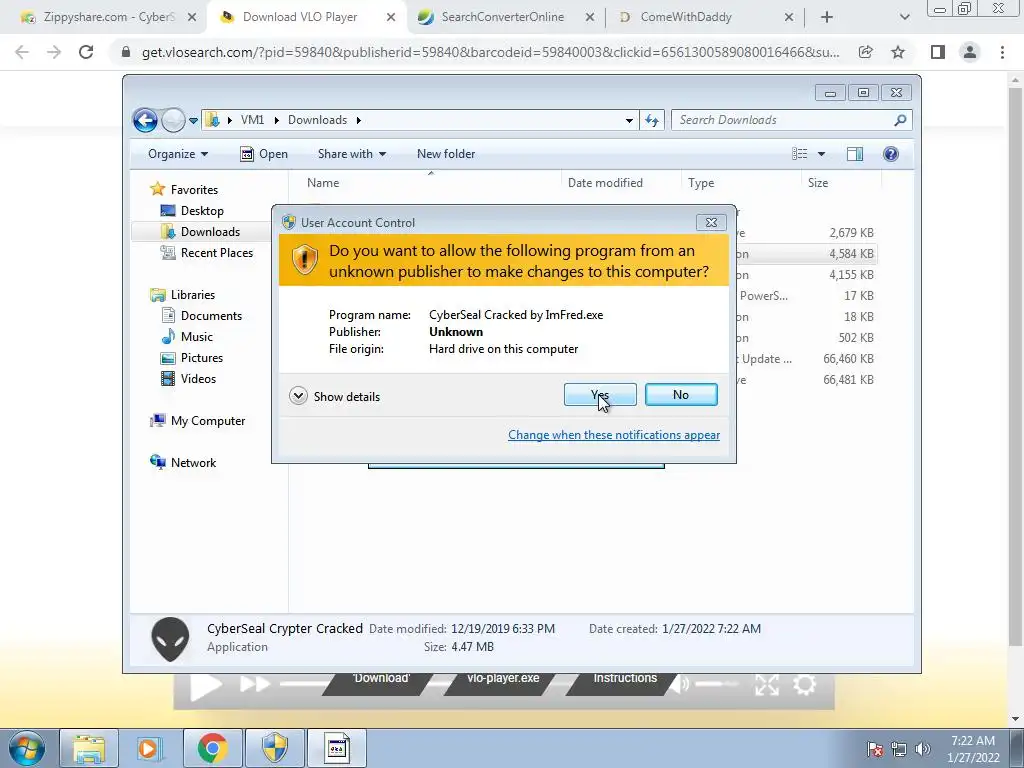Select Network in navigation pane
Image resolution: width=1024 pixels, height=768 pixels.
click(193, 463)
